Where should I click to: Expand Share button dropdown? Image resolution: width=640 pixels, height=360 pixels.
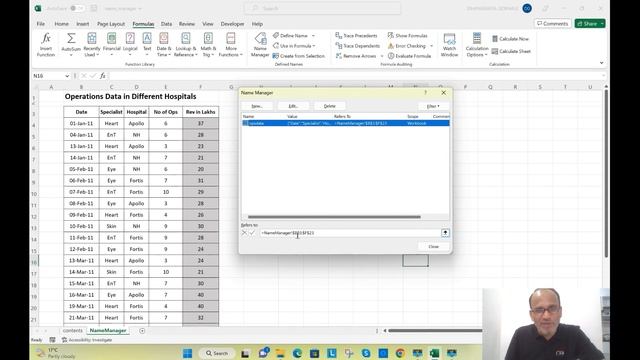[x=602, y=24]
